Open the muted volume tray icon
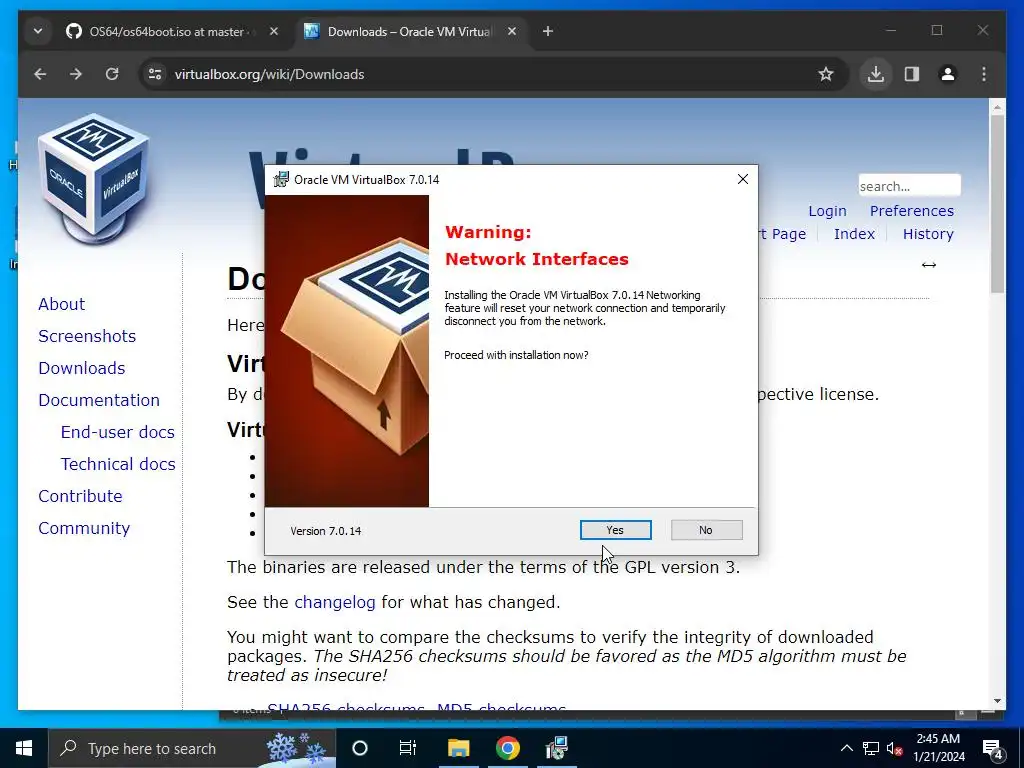The image size is (1024, 768). click(895, 748)
